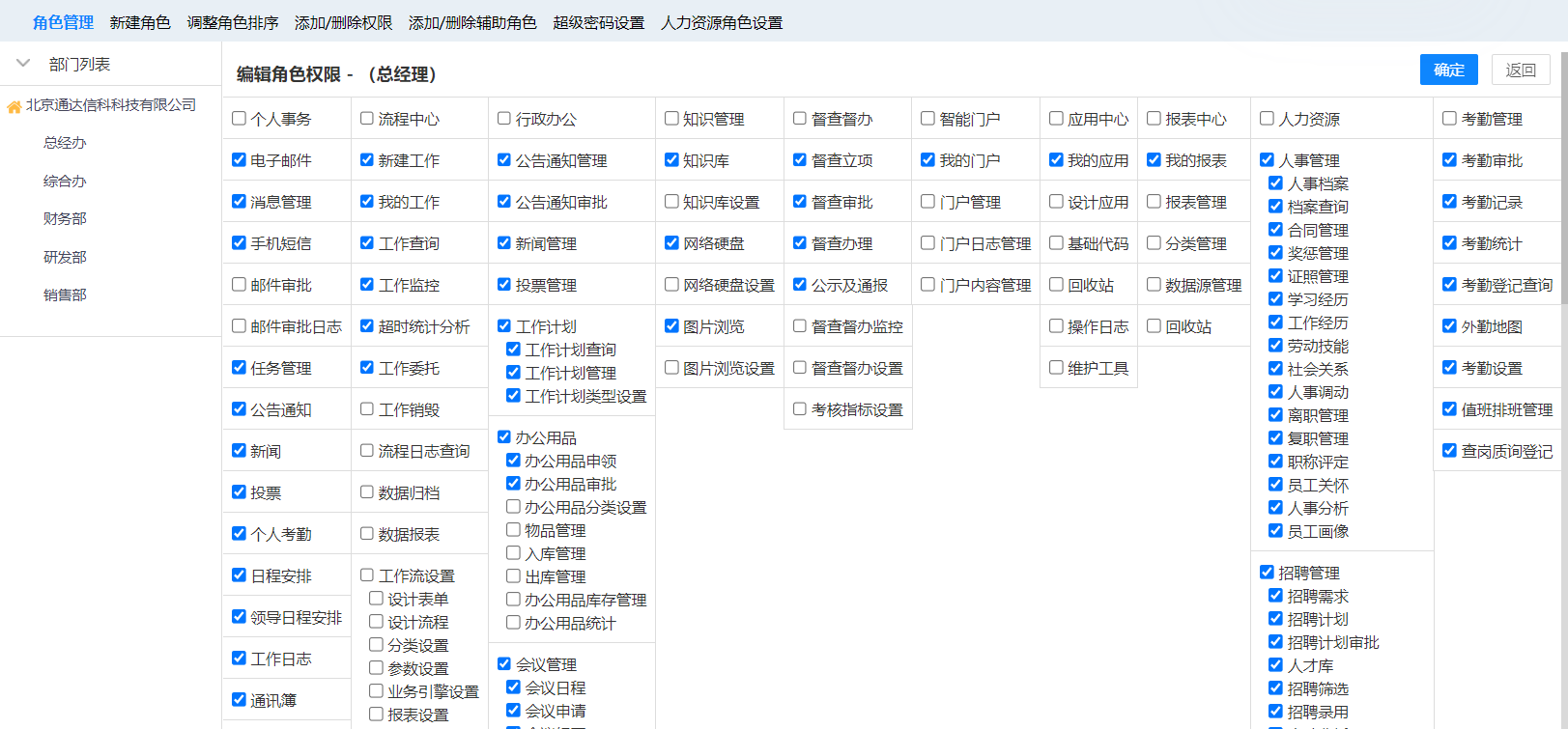
Task: Enable the 邮件审批 permission checkbox
Action: click(240, 285)
